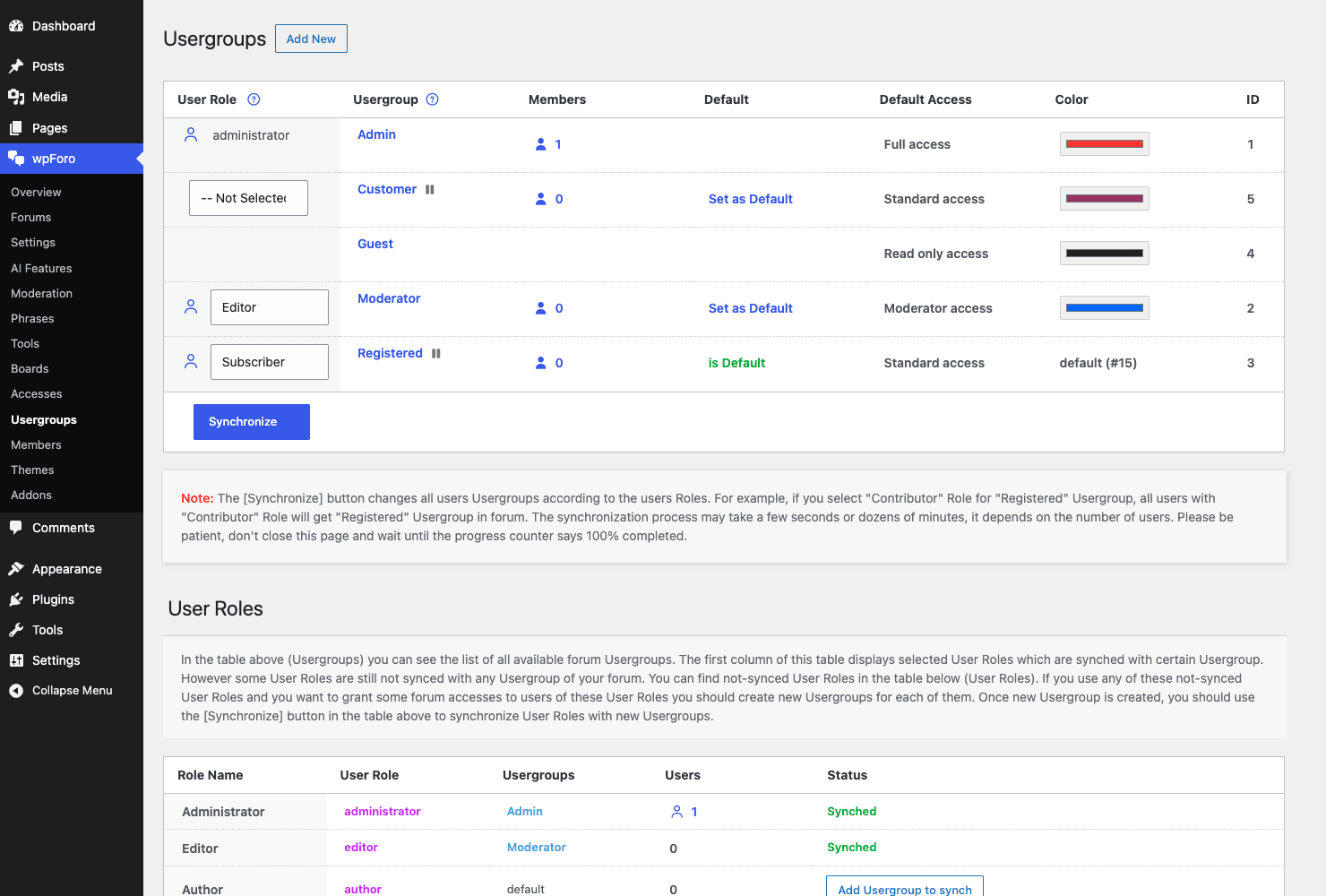The width and height of the screenshot is (1326, 896).
Task: Open the Boards submenu item
Action: tap(30, 368)
